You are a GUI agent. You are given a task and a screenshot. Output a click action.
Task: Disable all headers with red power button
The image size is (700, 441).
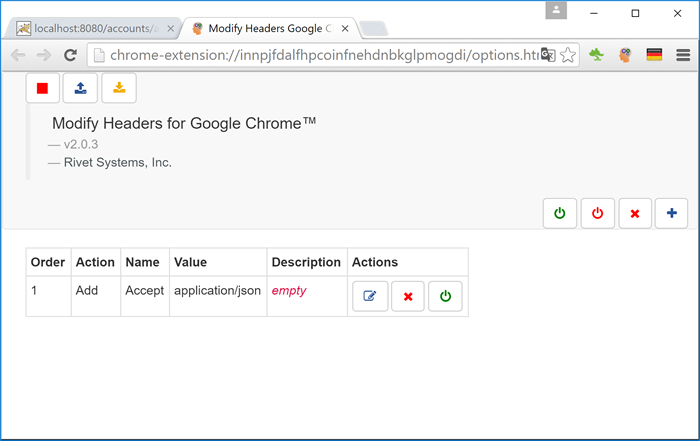(x=598, y=213)
